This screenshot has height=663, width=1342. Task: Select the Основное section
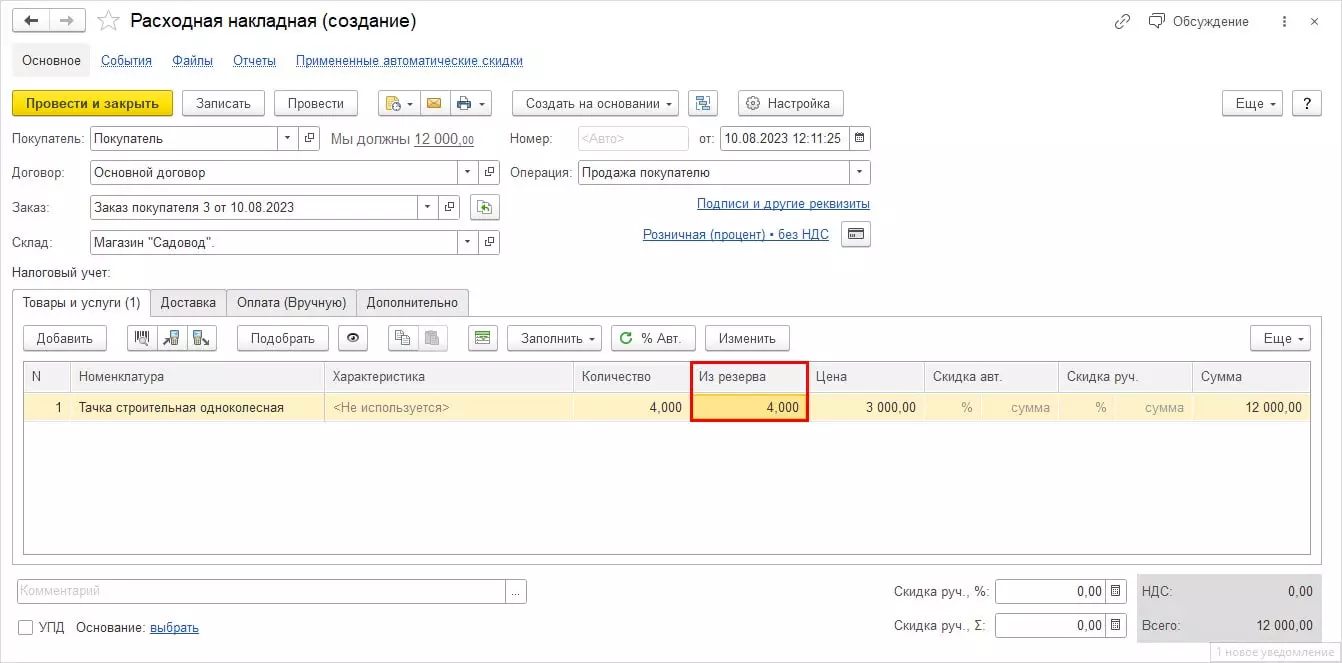[x=51, y=60]
